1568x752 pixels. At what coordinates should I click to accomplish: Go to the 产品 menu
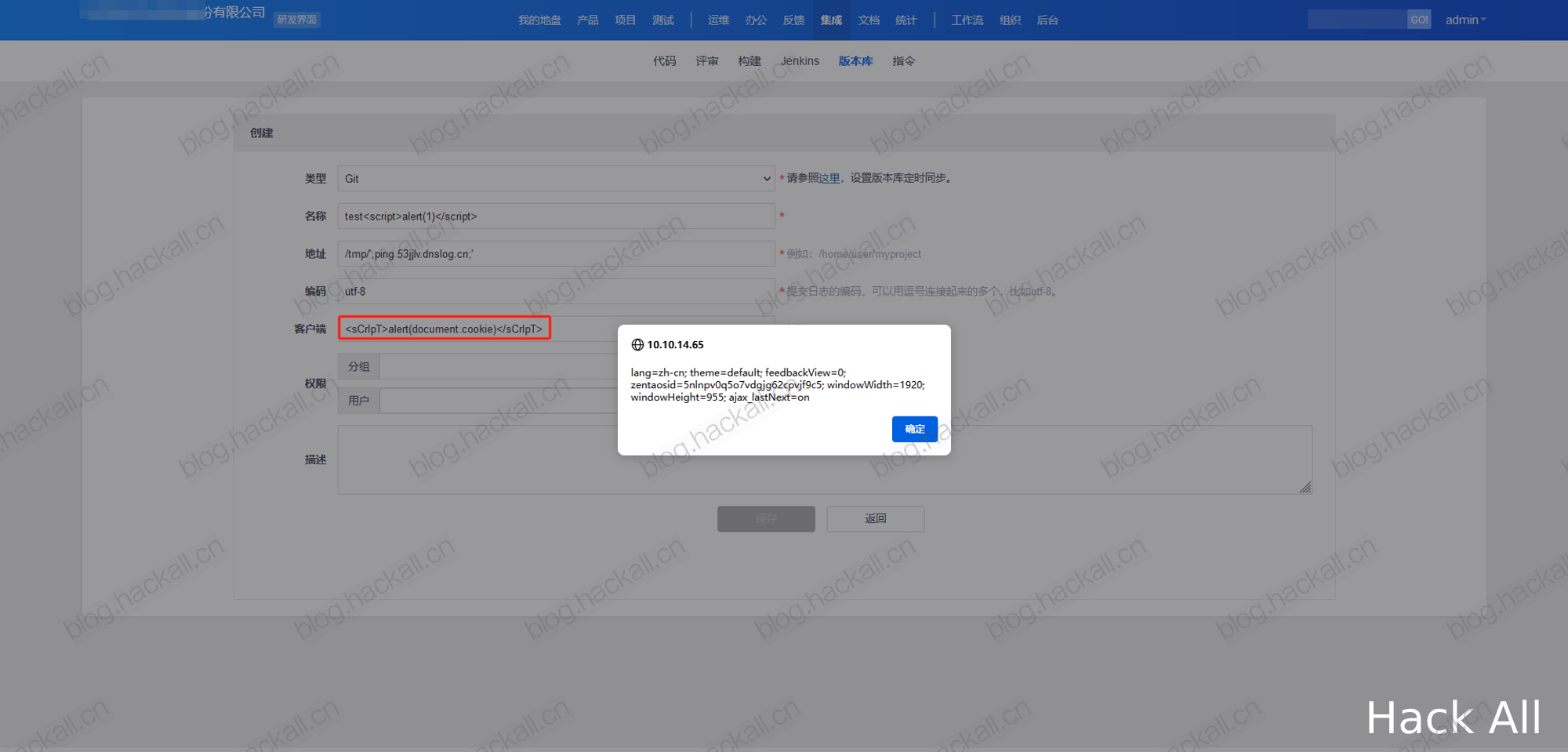tap(588, 20)
